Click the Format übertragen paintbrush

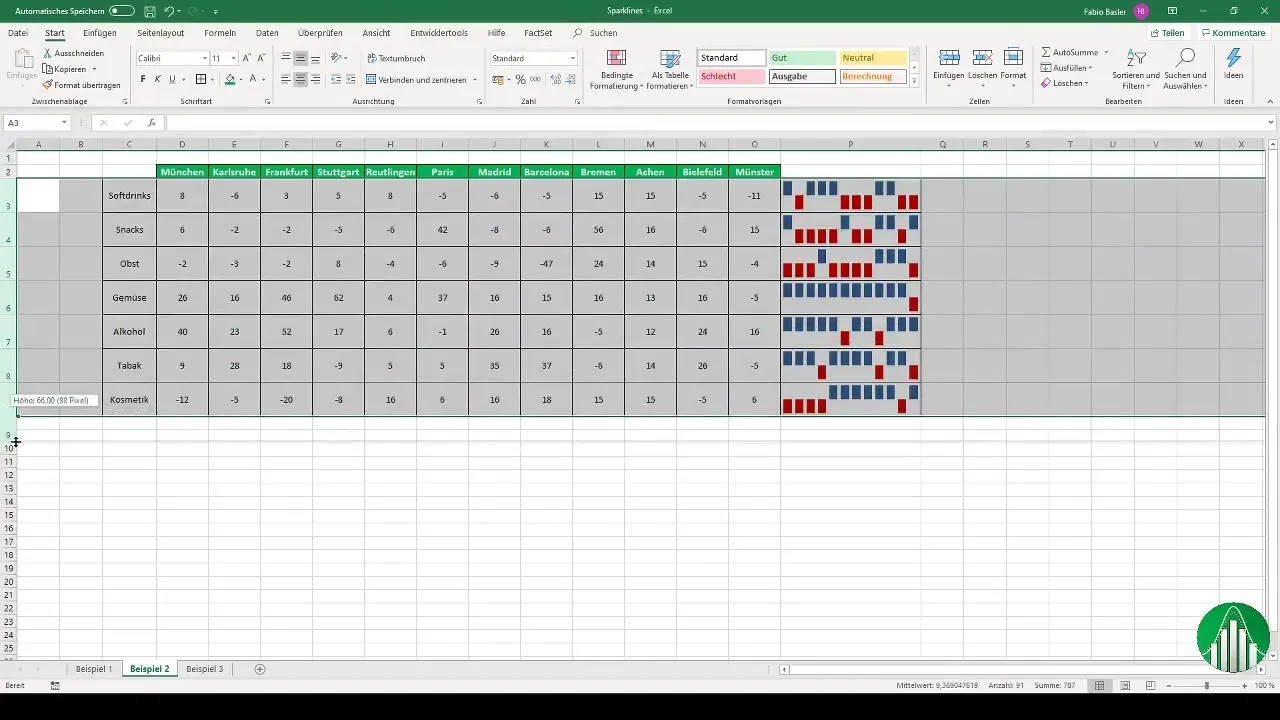(x=48, y=85)
